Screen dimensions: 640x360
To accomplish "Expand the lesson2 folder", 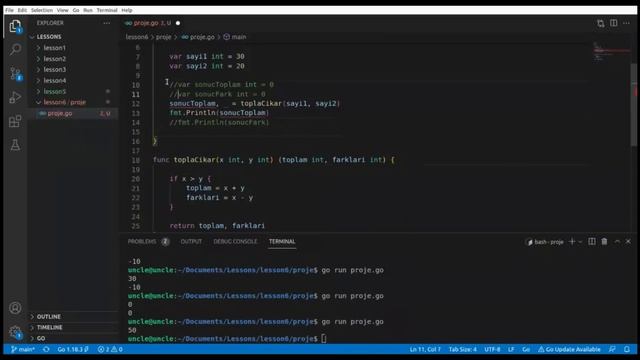I will pyautogui.click(x=54, y=59).
